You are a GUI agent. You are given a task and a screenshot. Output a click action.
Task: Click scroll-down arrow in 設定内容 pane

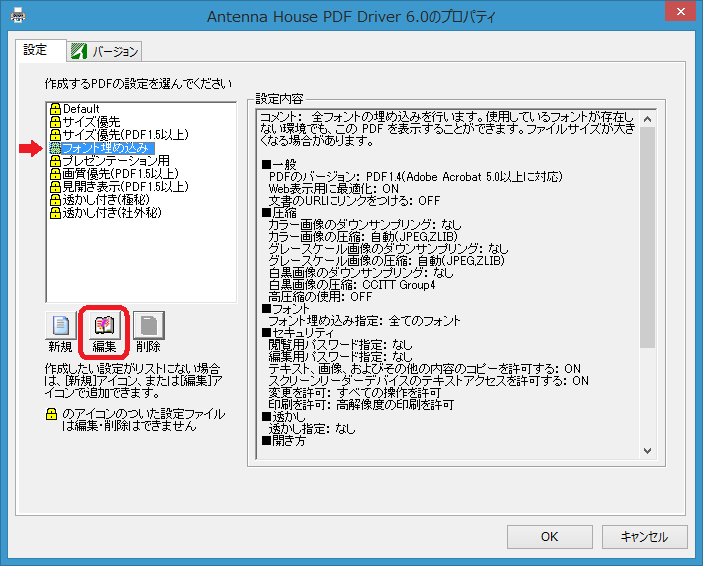coord(647,450)
